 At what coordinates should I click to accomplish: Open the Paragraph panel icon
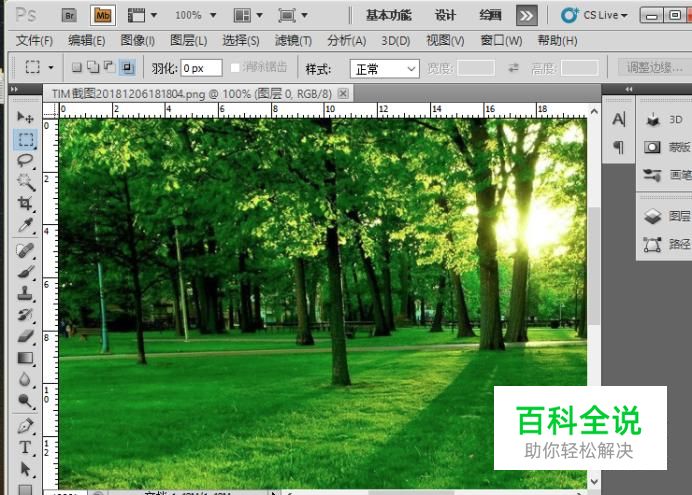tap(619, 147)
